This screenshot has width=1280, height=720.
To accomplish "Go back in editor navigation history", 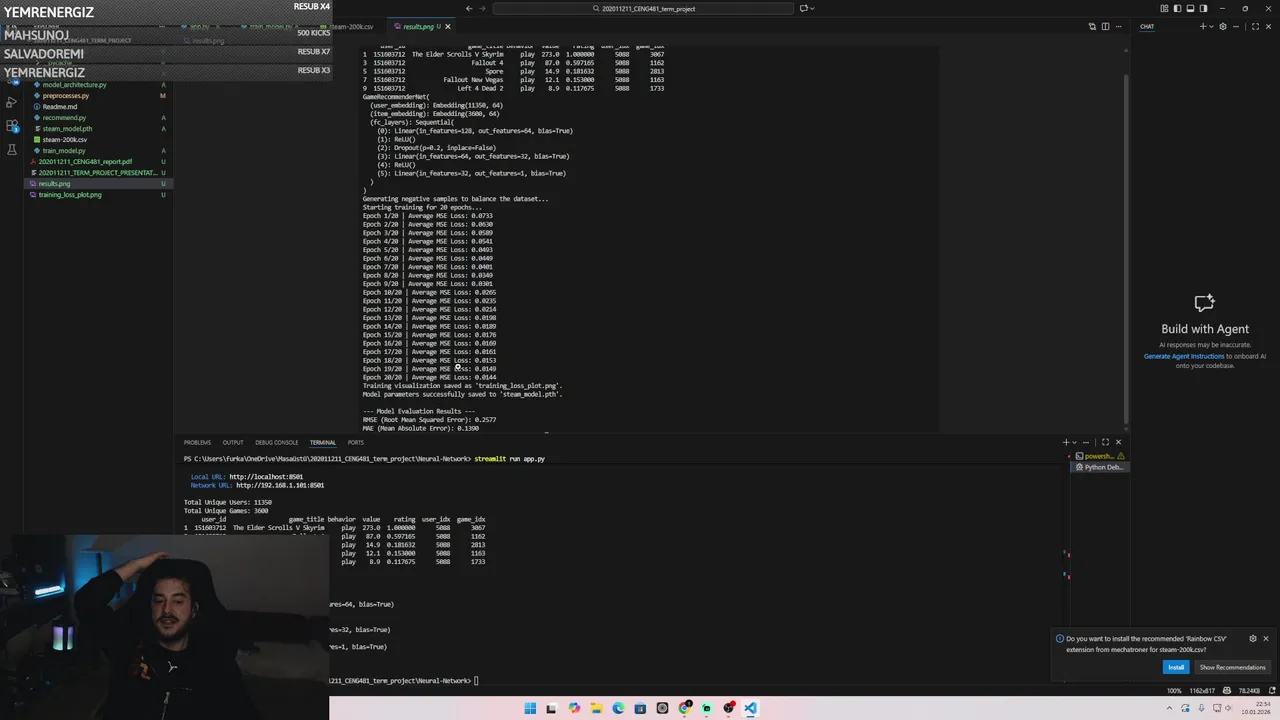I will click(x=469, y=8).
